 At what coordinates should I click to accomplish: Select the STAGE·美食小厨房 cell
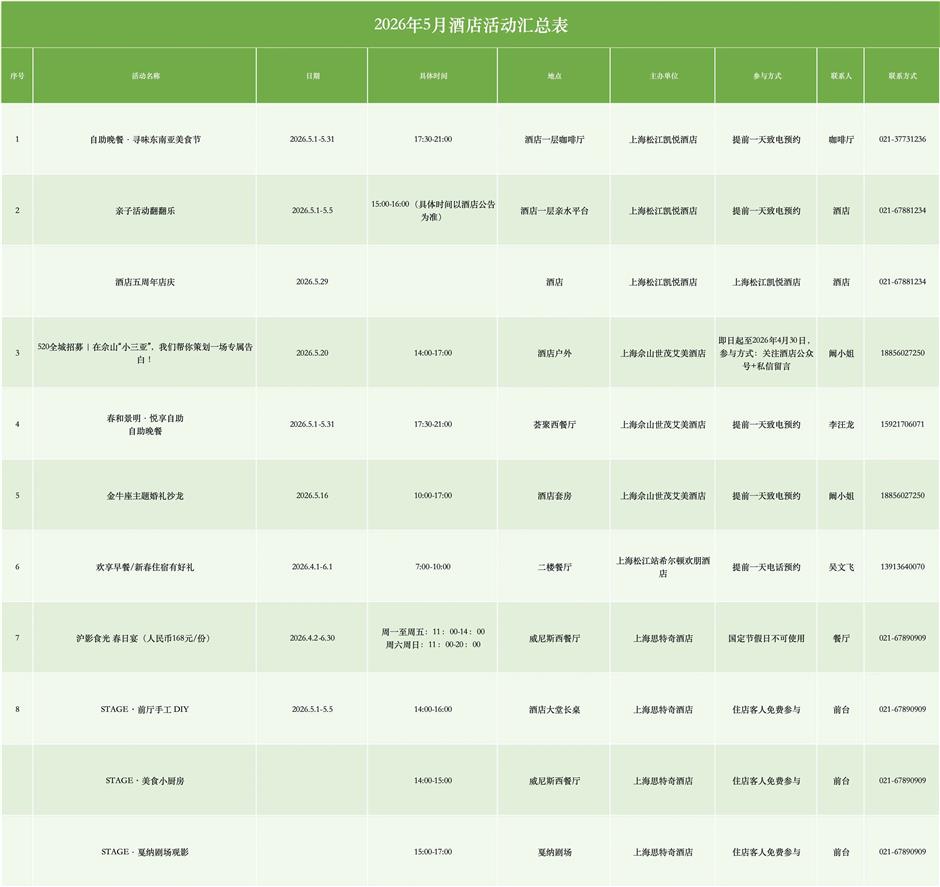coord(145,781)
